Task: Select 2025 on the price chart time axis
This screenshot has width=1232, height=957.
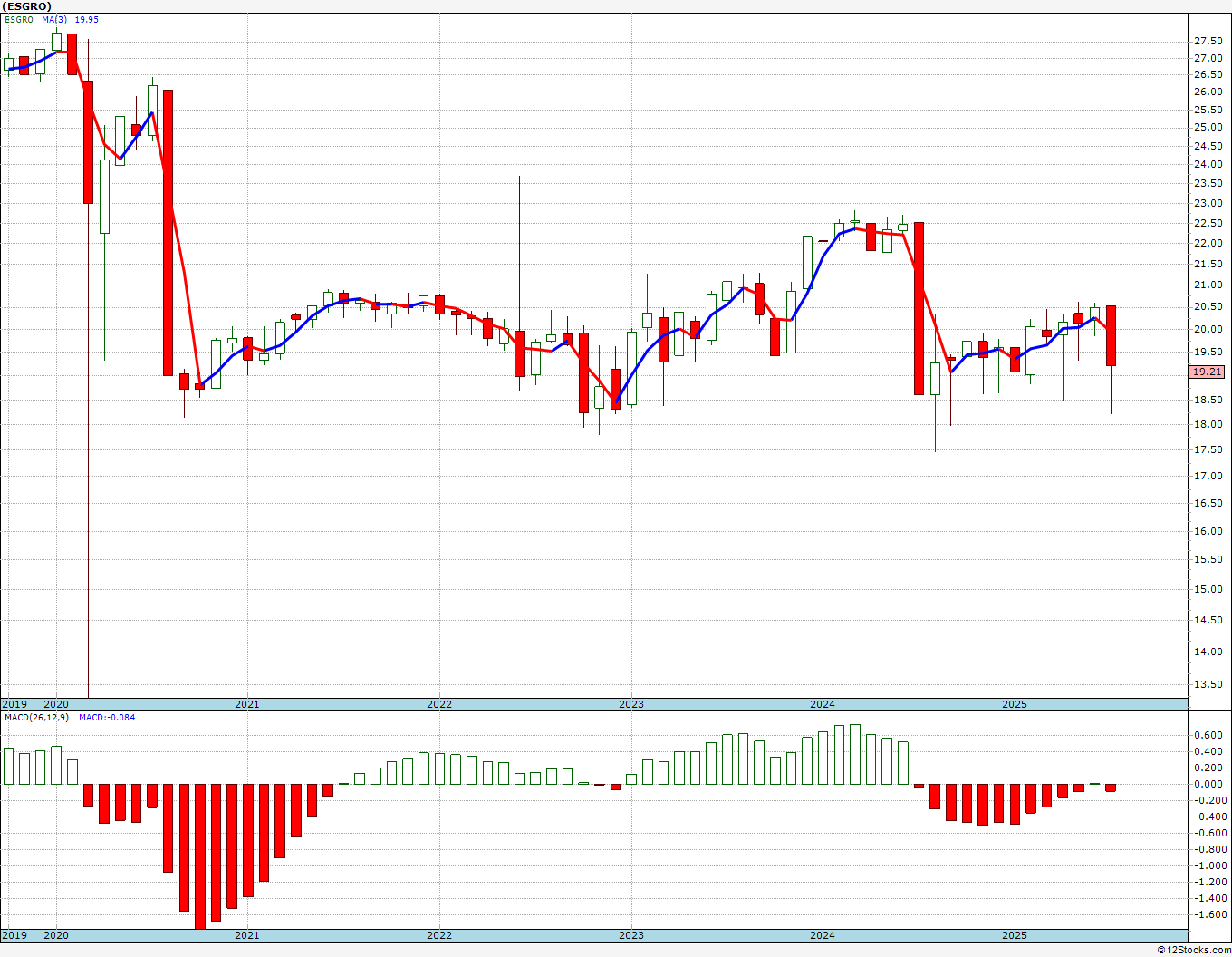Action: click(1015, 704)
